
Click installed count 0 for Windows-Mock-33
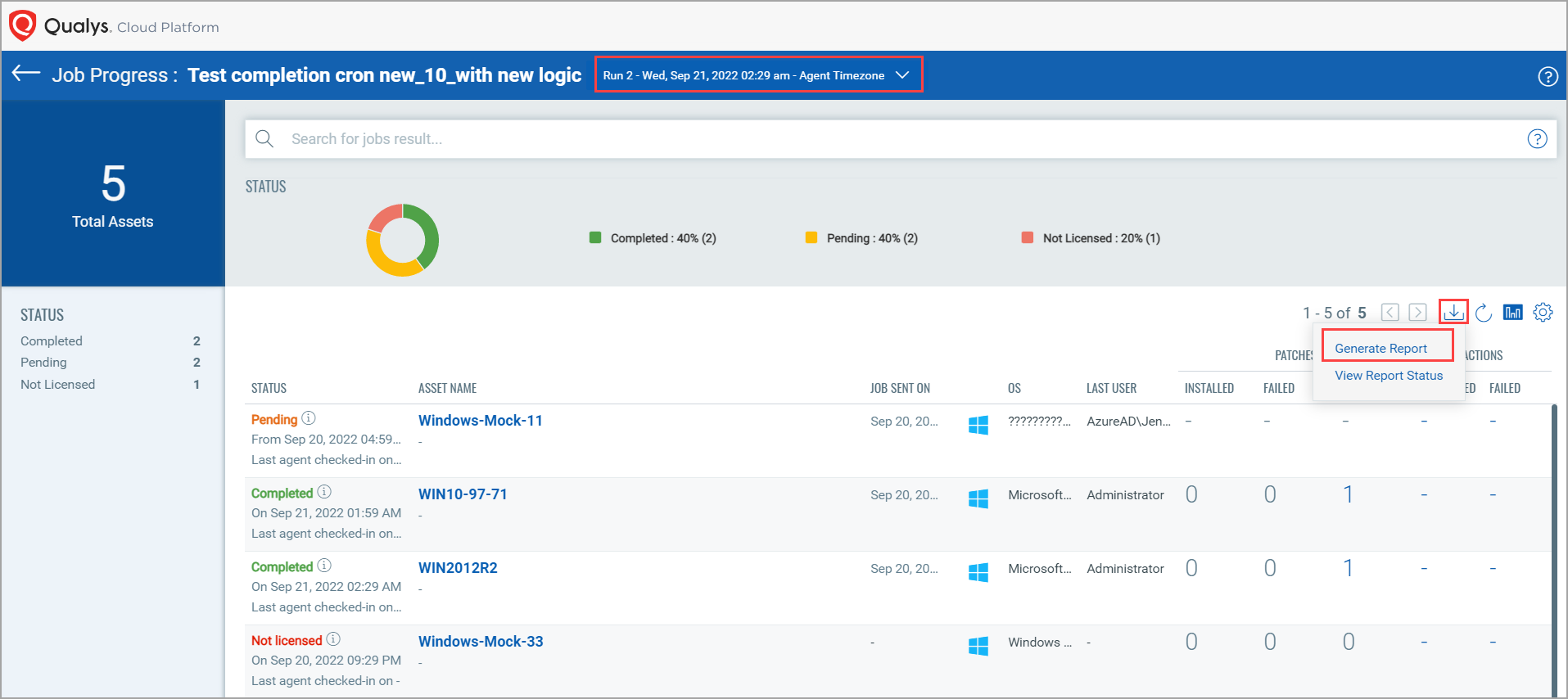pos(1191,642)
